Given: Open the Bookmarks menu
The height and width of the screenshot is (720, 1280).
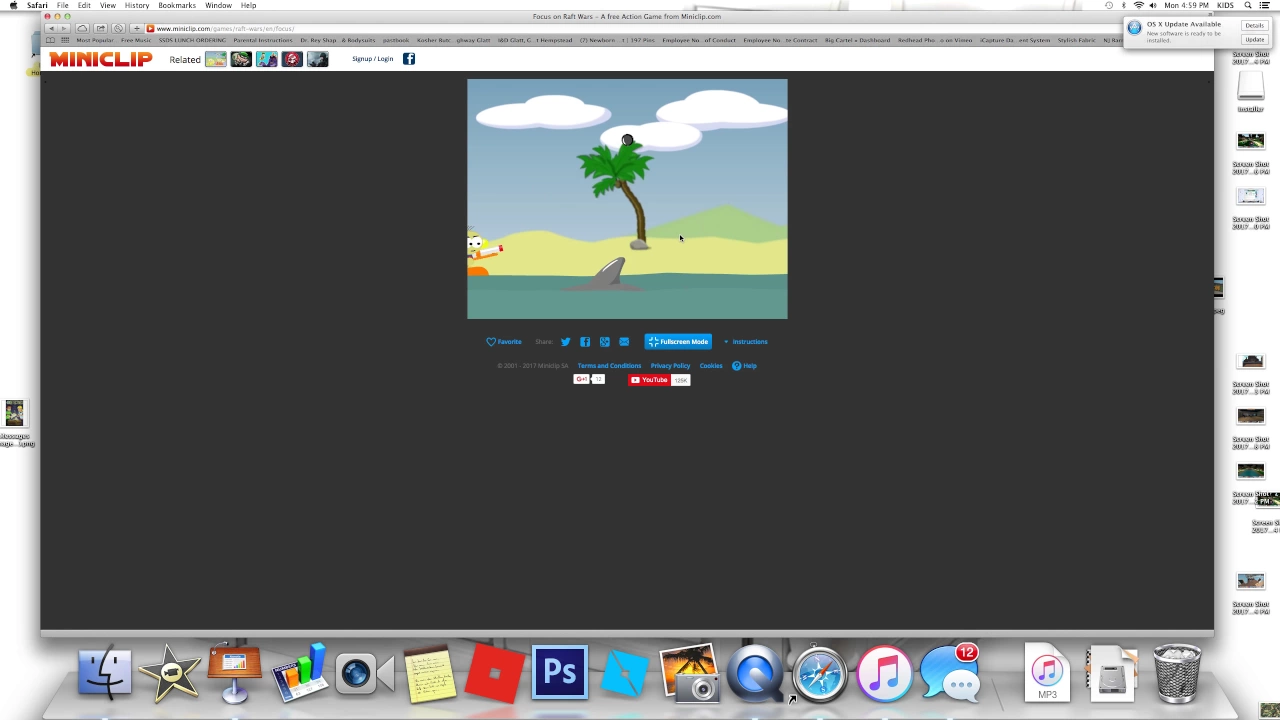Looking at the screenshot, I should coord(177,5).
